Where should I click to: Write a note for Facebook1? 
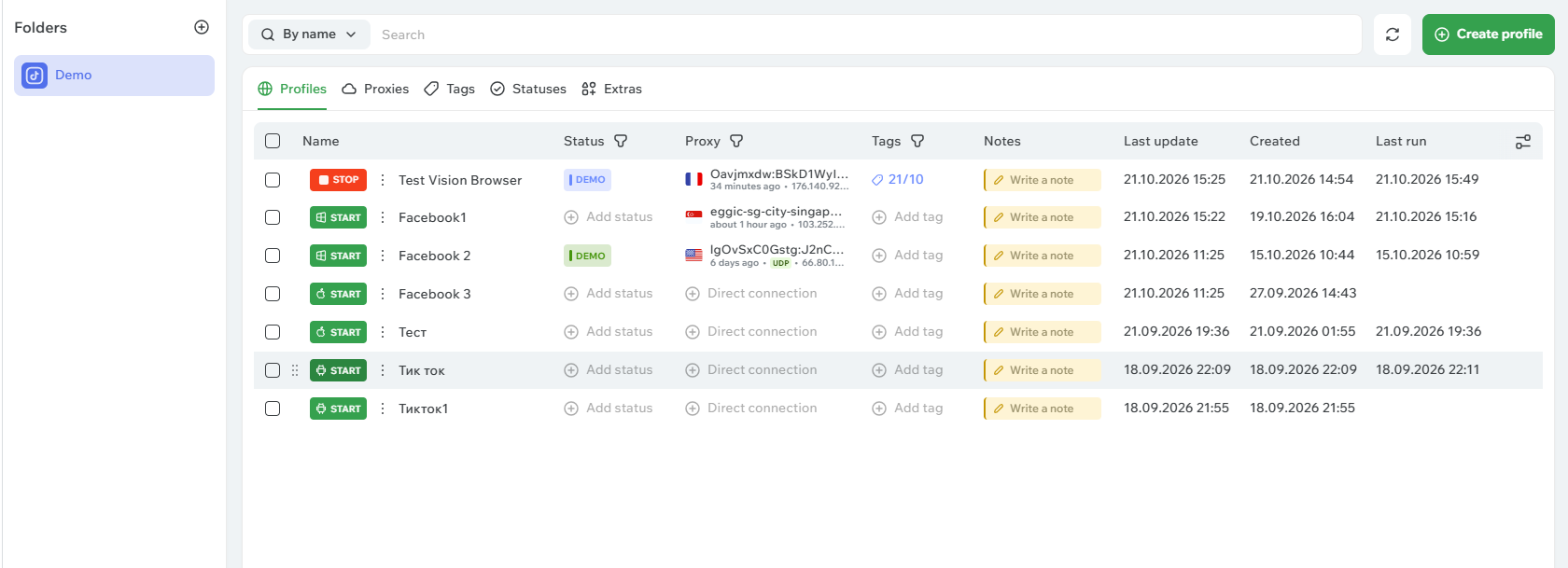pyautogui.click(x=1043, y=217)
